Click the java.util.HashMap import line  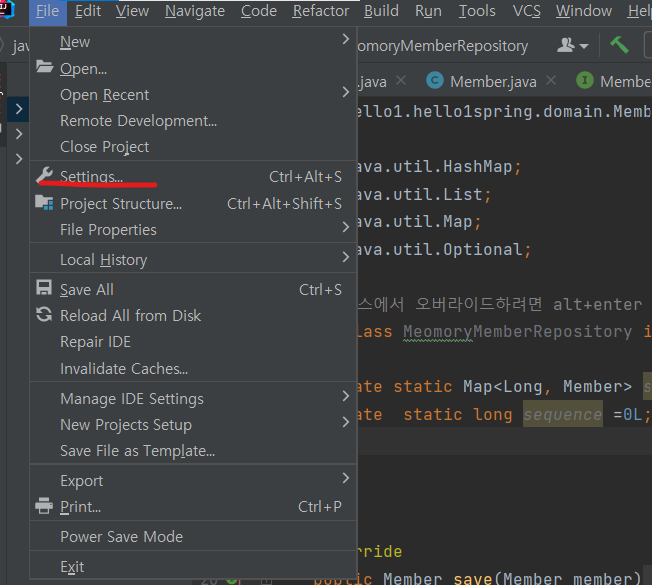tap(439, 167)
